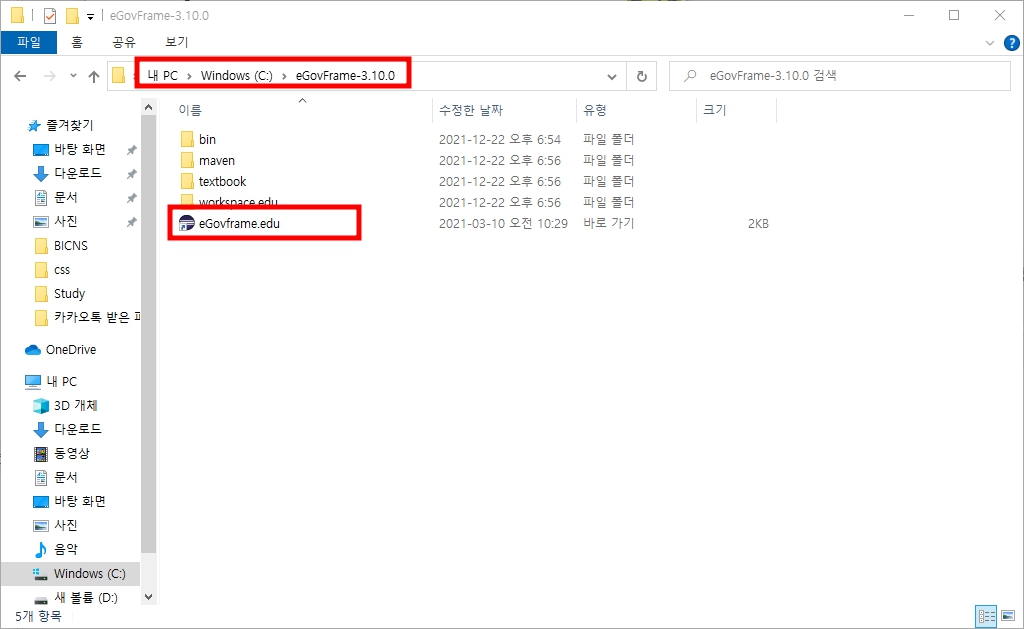Select the eGovframe.edu file name

pos(239,223)
